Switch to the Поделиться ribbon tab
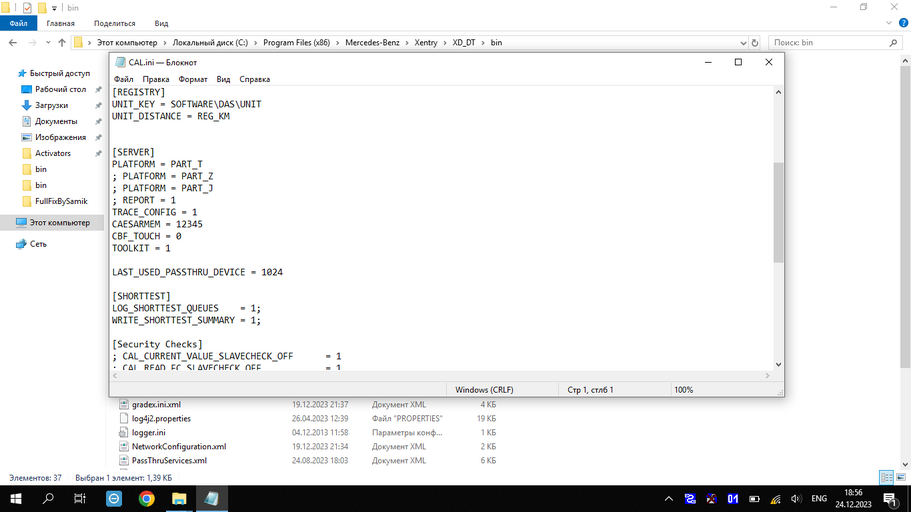The width and height of the screenshot is (911, 512). pyautogui.click(x=114, y=23)
